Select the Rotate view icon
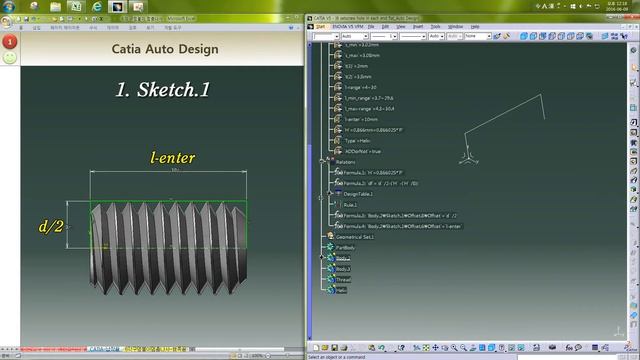This screenshot has width=640, height=360. click(x=445, y=348)
